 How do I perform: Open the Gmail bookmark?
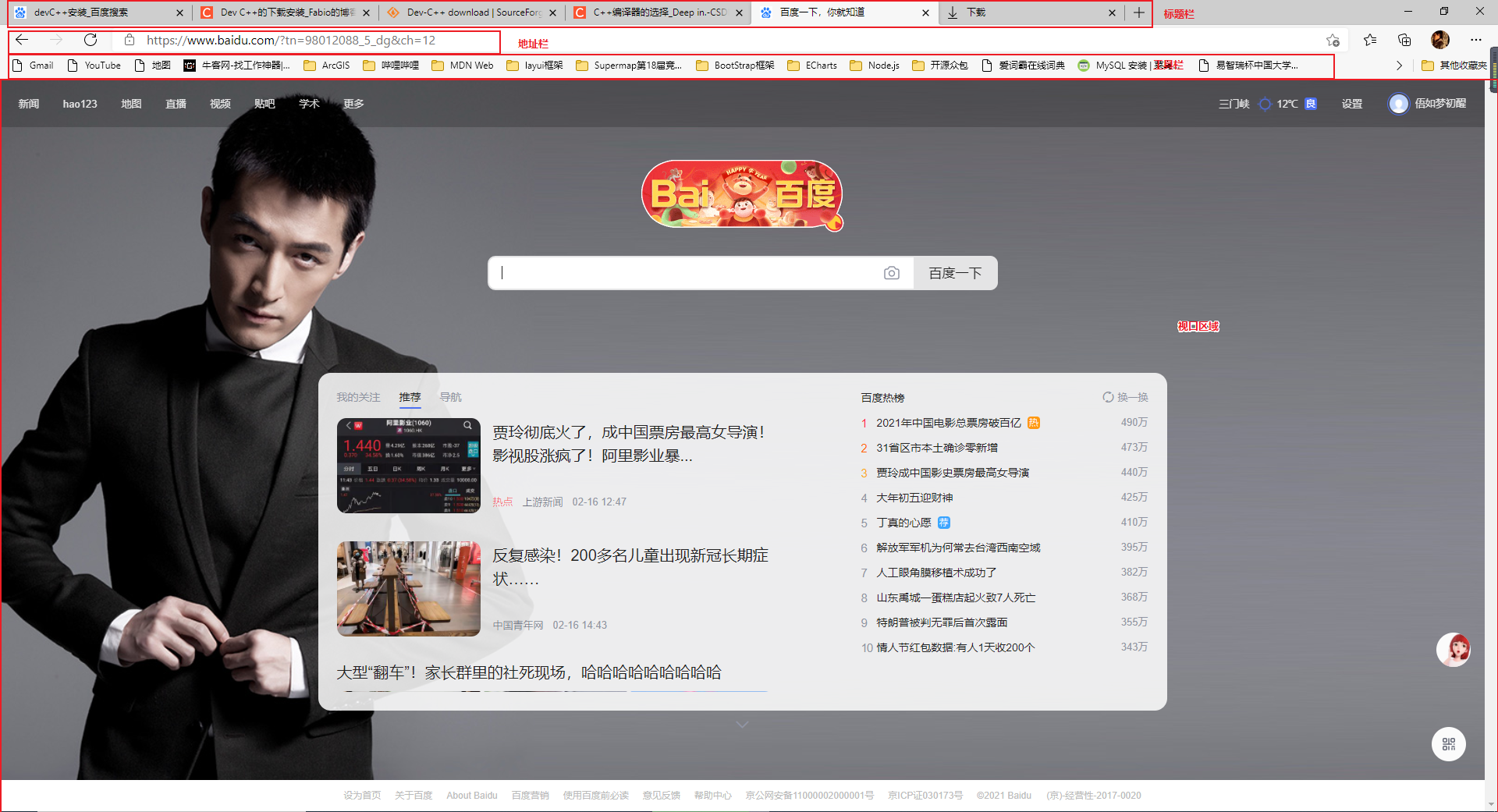pos(33,66)
